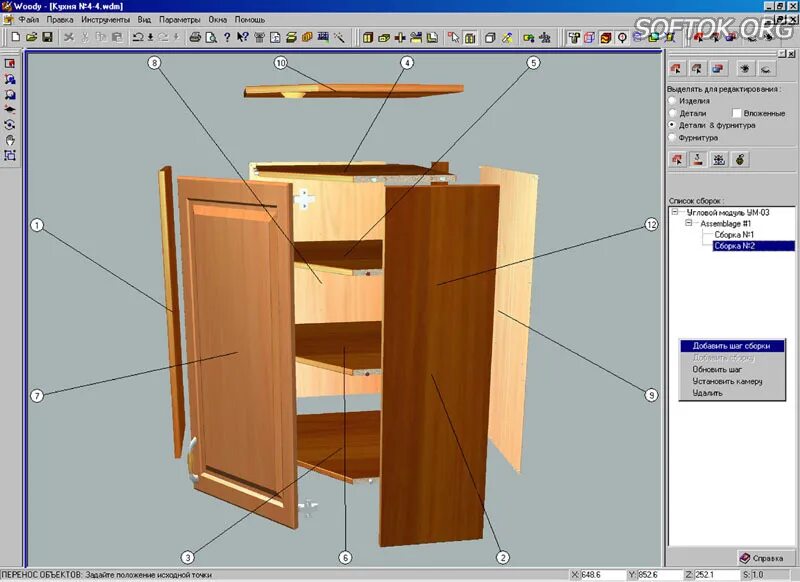800x582 pixels.
Task: Select the Детали & фурнитура radio option
Action: (712, 125)
